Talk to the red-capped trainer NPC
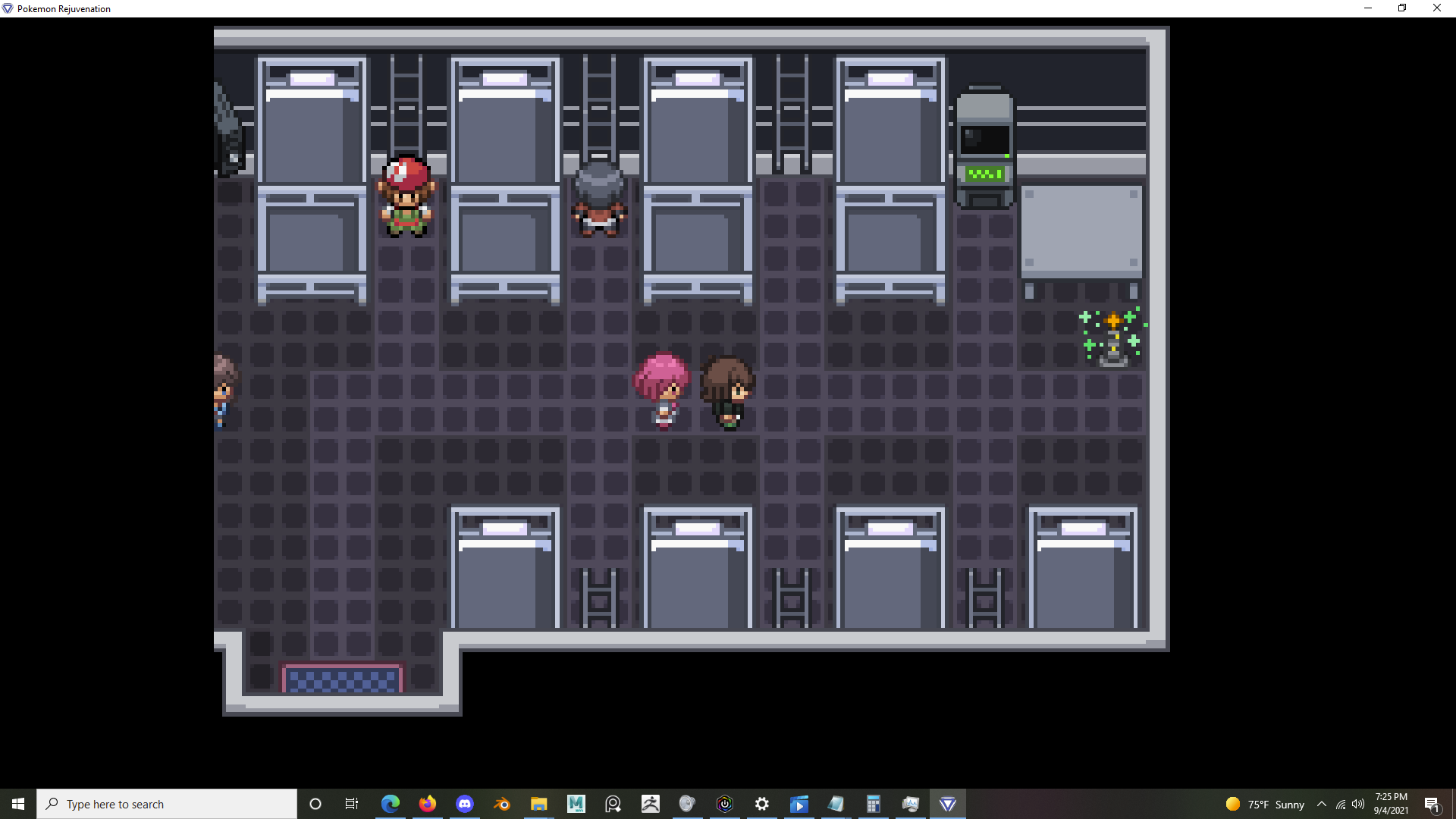 coord(407,196)
